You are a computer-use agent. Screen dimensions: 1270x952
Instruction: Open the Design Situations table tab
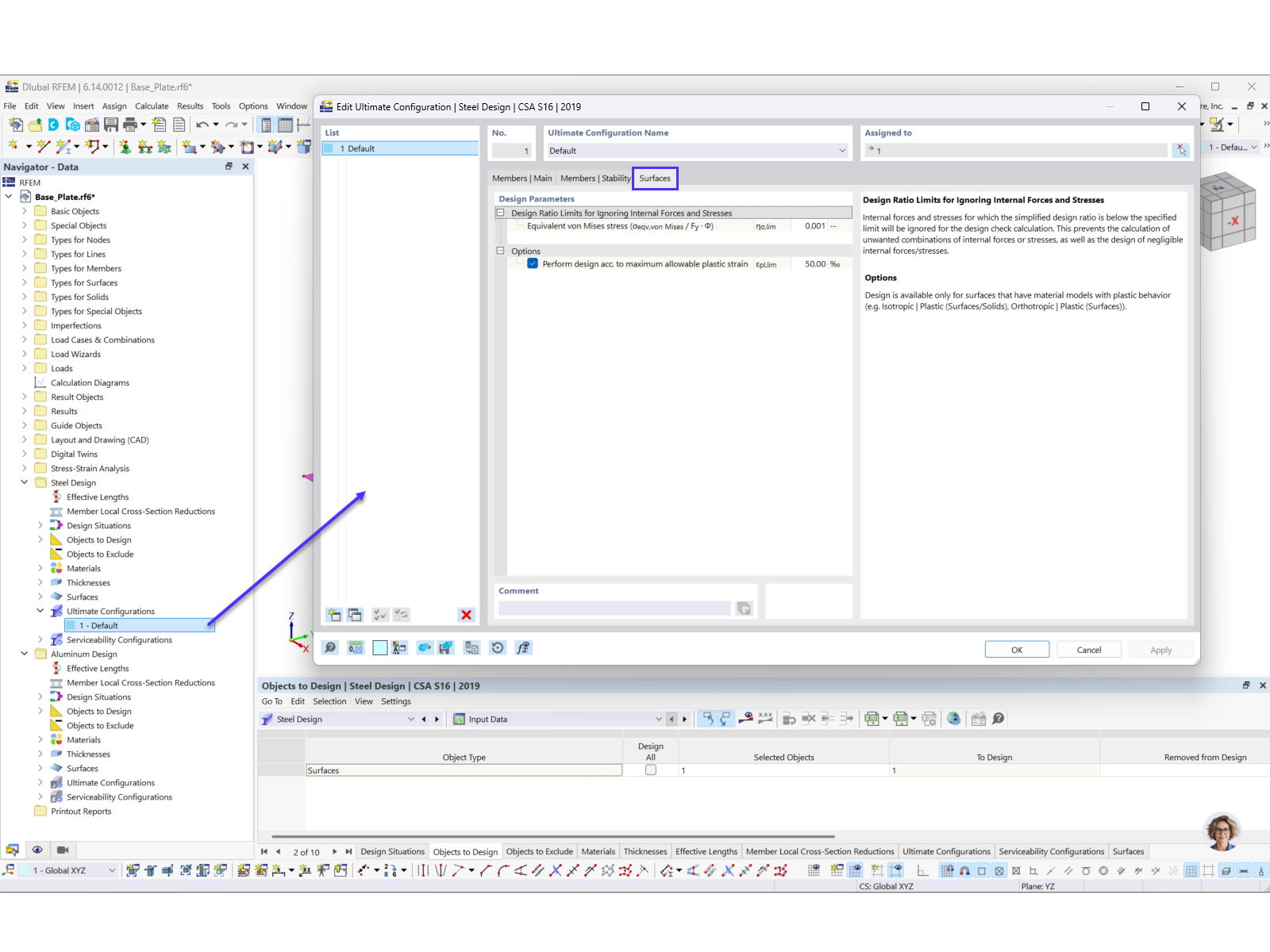392,852
